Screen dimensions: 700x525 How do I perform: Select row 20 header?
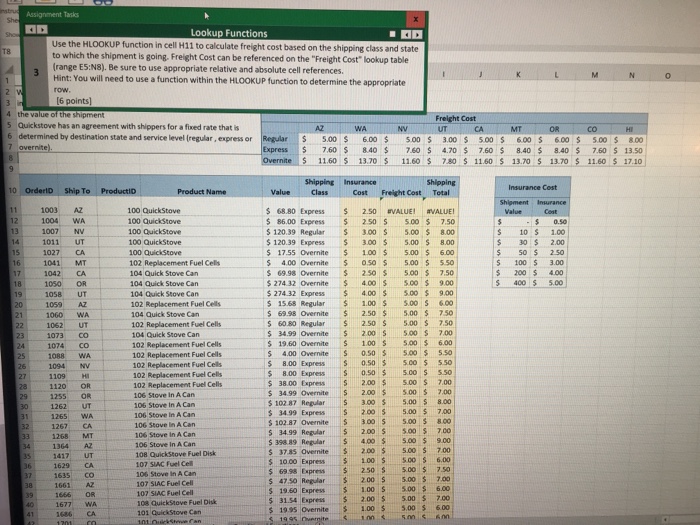(x=18, y=304)
